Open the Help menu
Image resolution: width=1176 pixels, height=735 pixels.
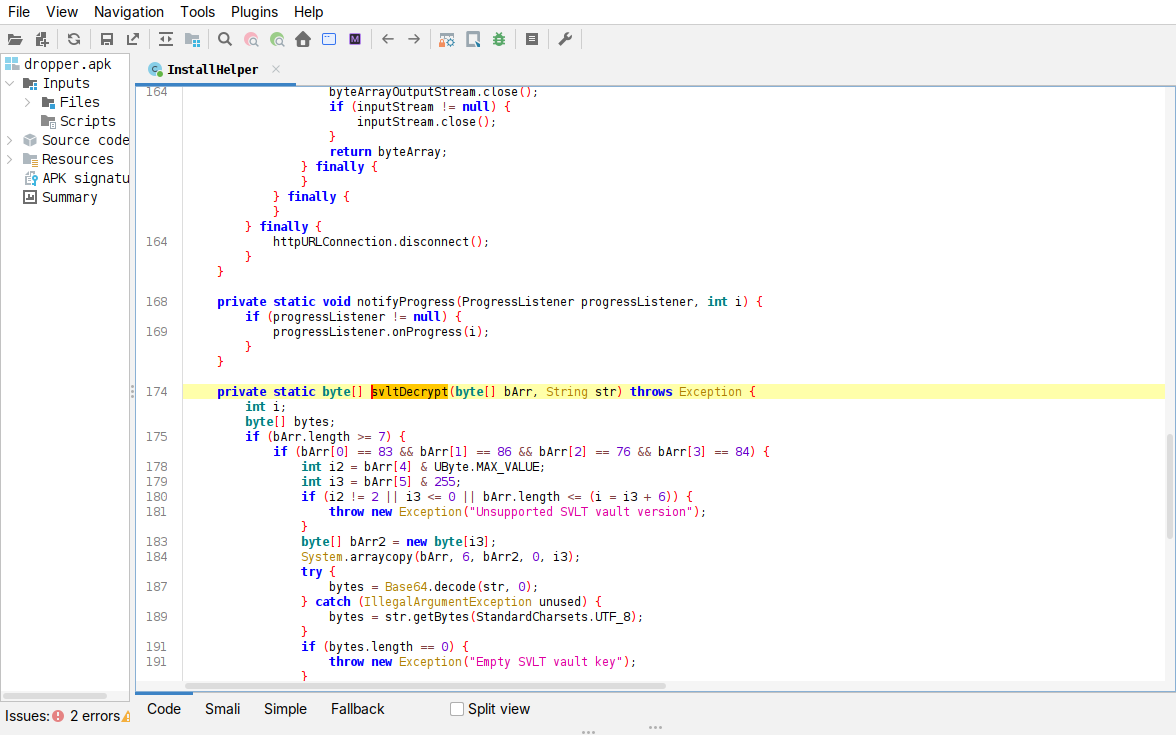[308, 12]
